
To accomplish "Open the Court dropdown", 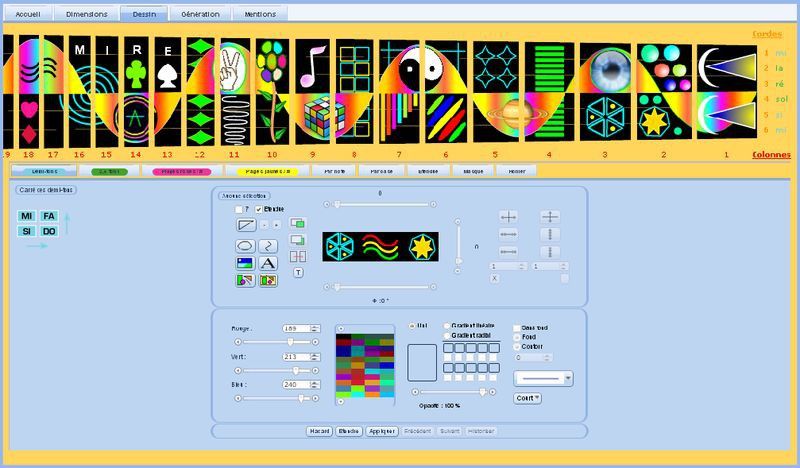I will (x=527, y=397).
